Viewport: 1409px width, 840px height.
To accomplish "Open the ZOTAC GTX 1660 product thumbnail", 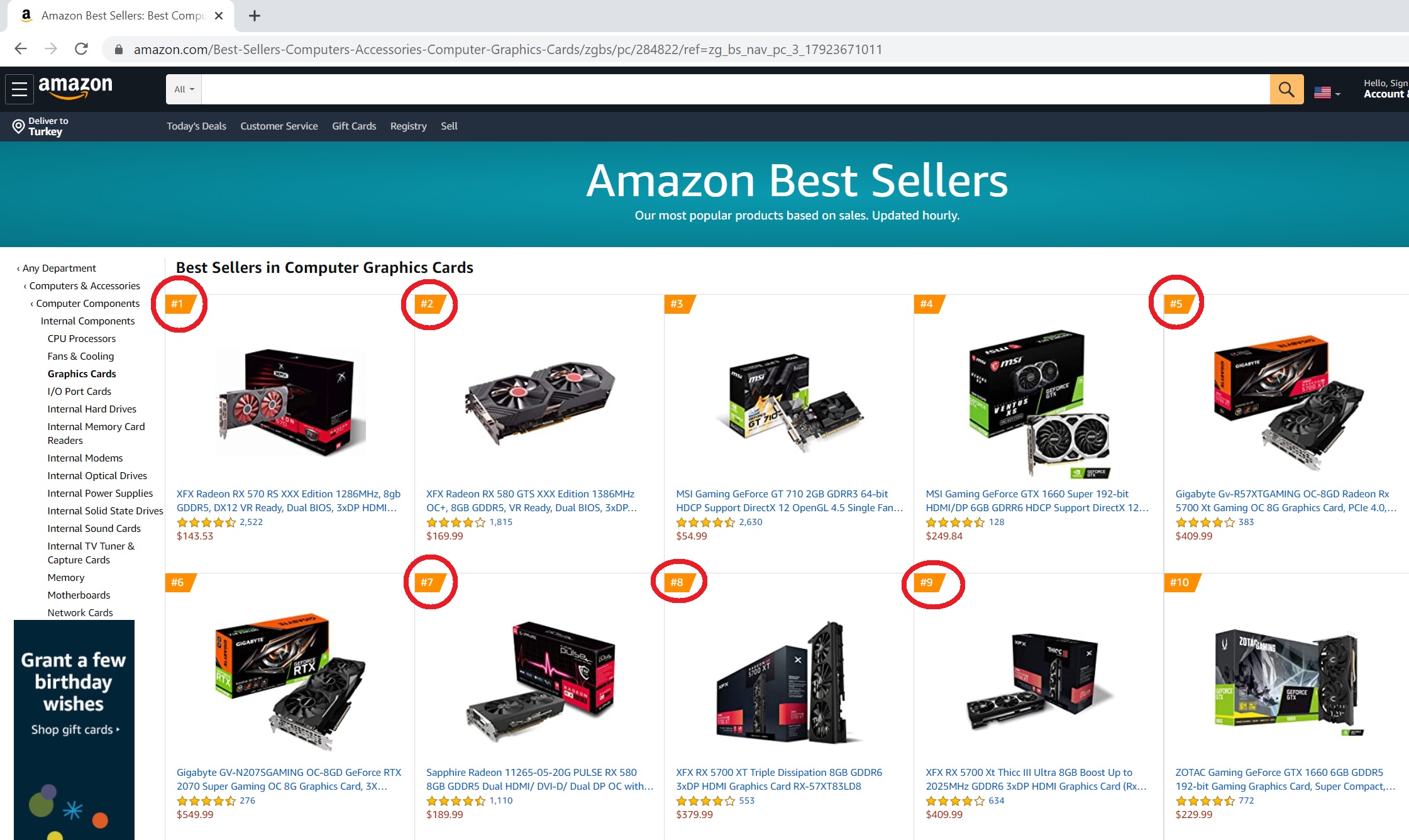I will [1288, 684].
